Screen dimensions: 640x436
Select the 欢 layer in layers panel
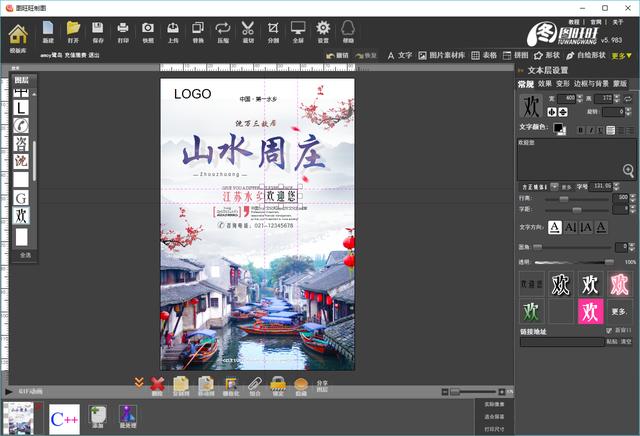pyautogui.click(x=21, y=216)
